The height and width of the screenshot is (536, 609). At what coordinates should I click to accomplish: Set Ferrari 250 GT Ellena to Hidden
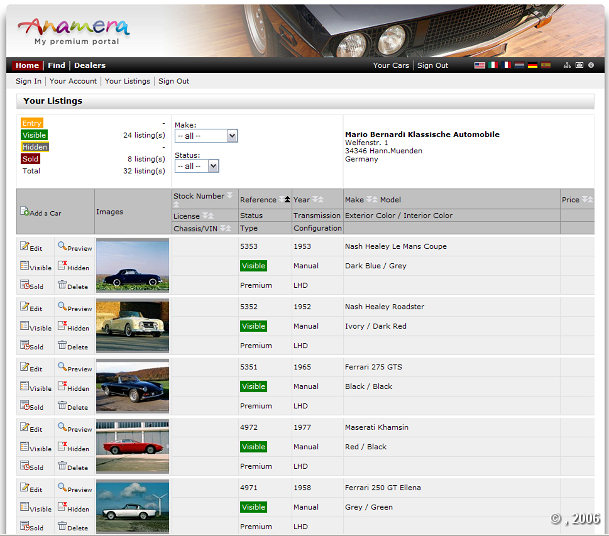click(73, 508)
